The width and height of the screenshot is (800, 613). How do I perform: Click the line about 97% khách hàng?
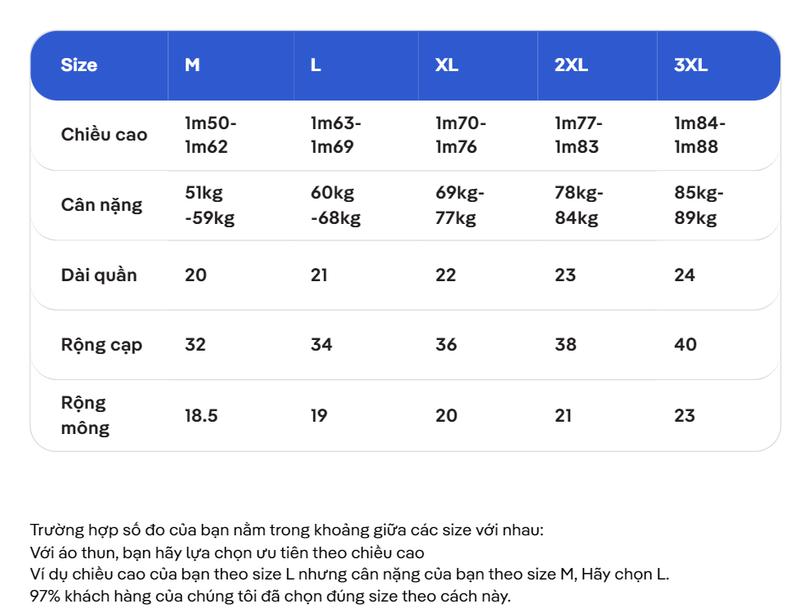coord(270,596)
